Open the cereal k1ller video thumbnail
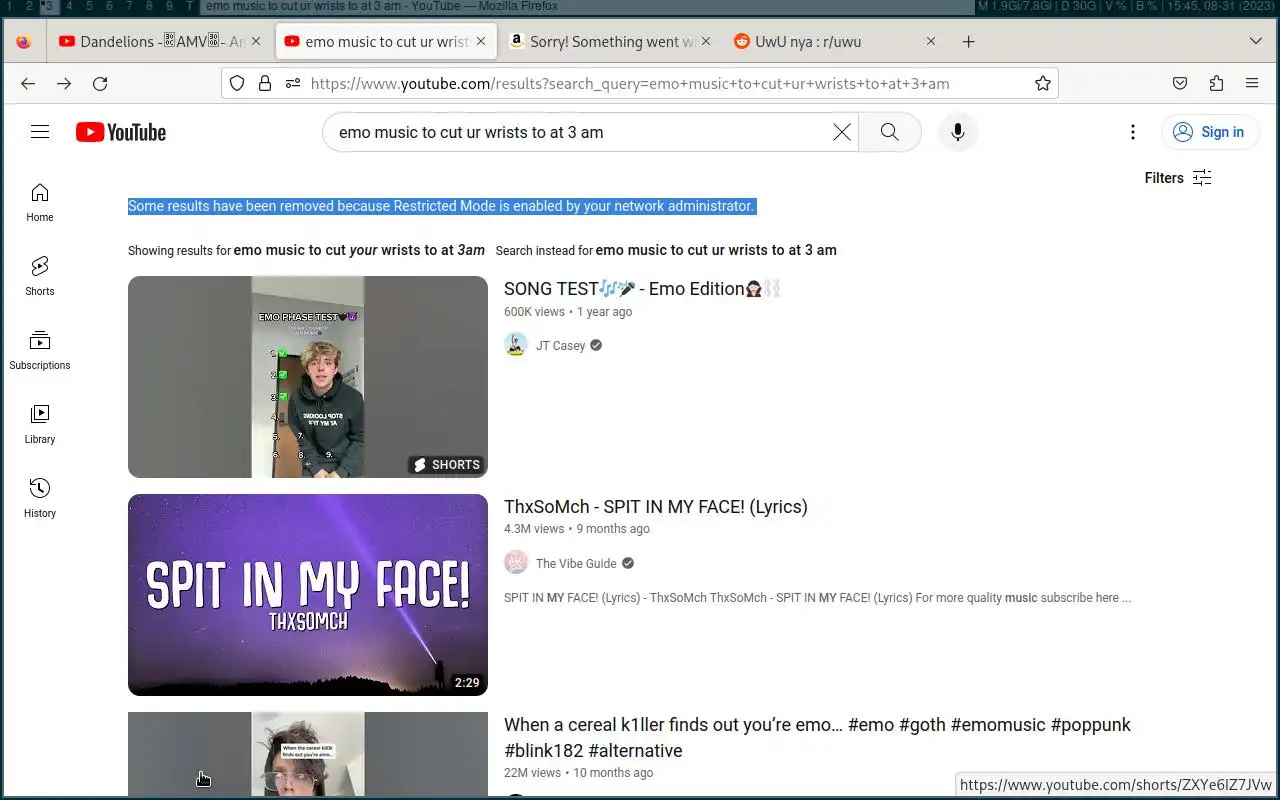The image size is (1280, 800). coord(308,755)
